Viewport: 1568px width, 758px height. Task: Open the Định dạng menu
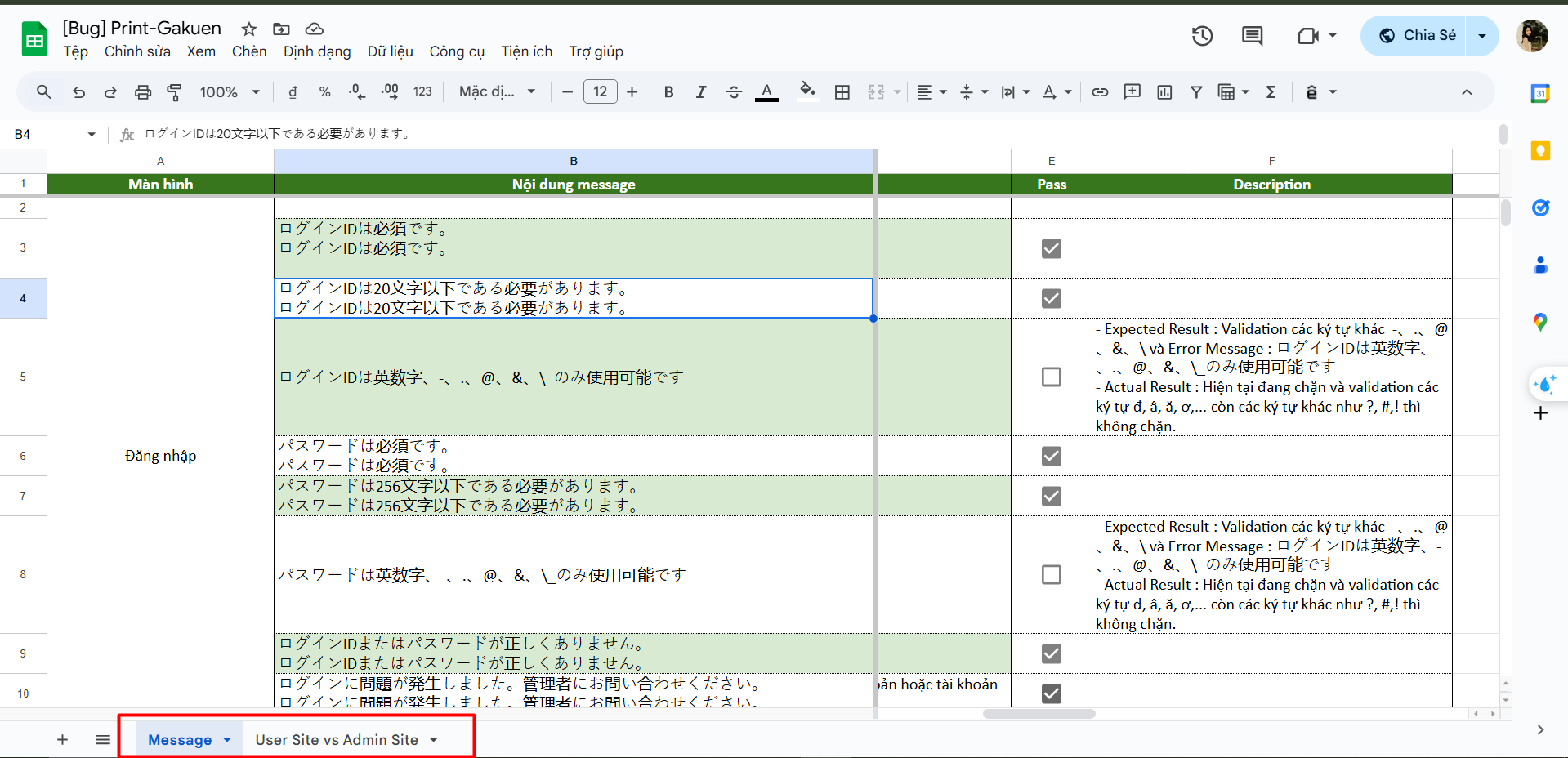317,51
